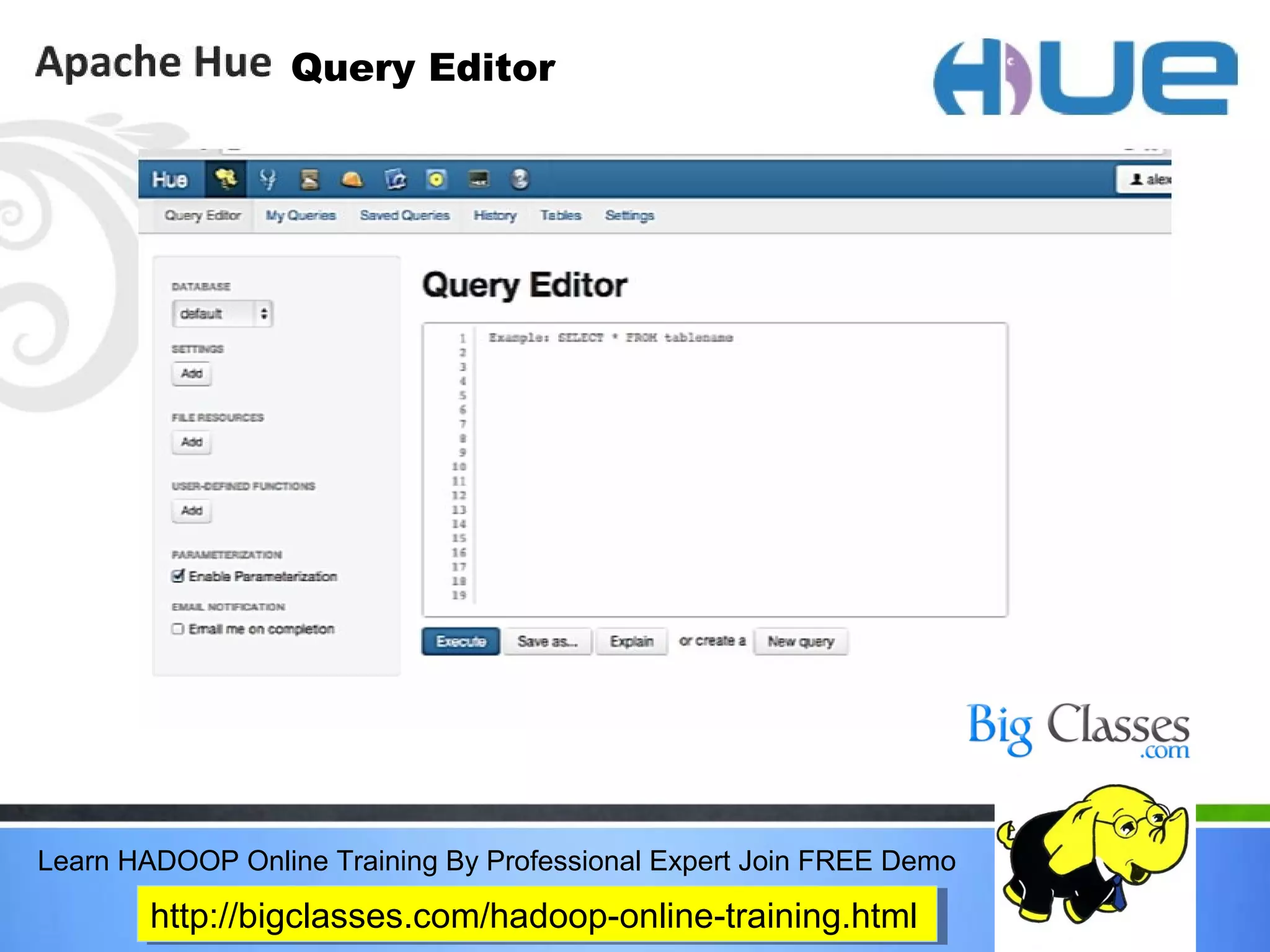The image size is (1270, 952).
Task: Click the New query button
Action: pyautogui.click(x=801, y=641)
